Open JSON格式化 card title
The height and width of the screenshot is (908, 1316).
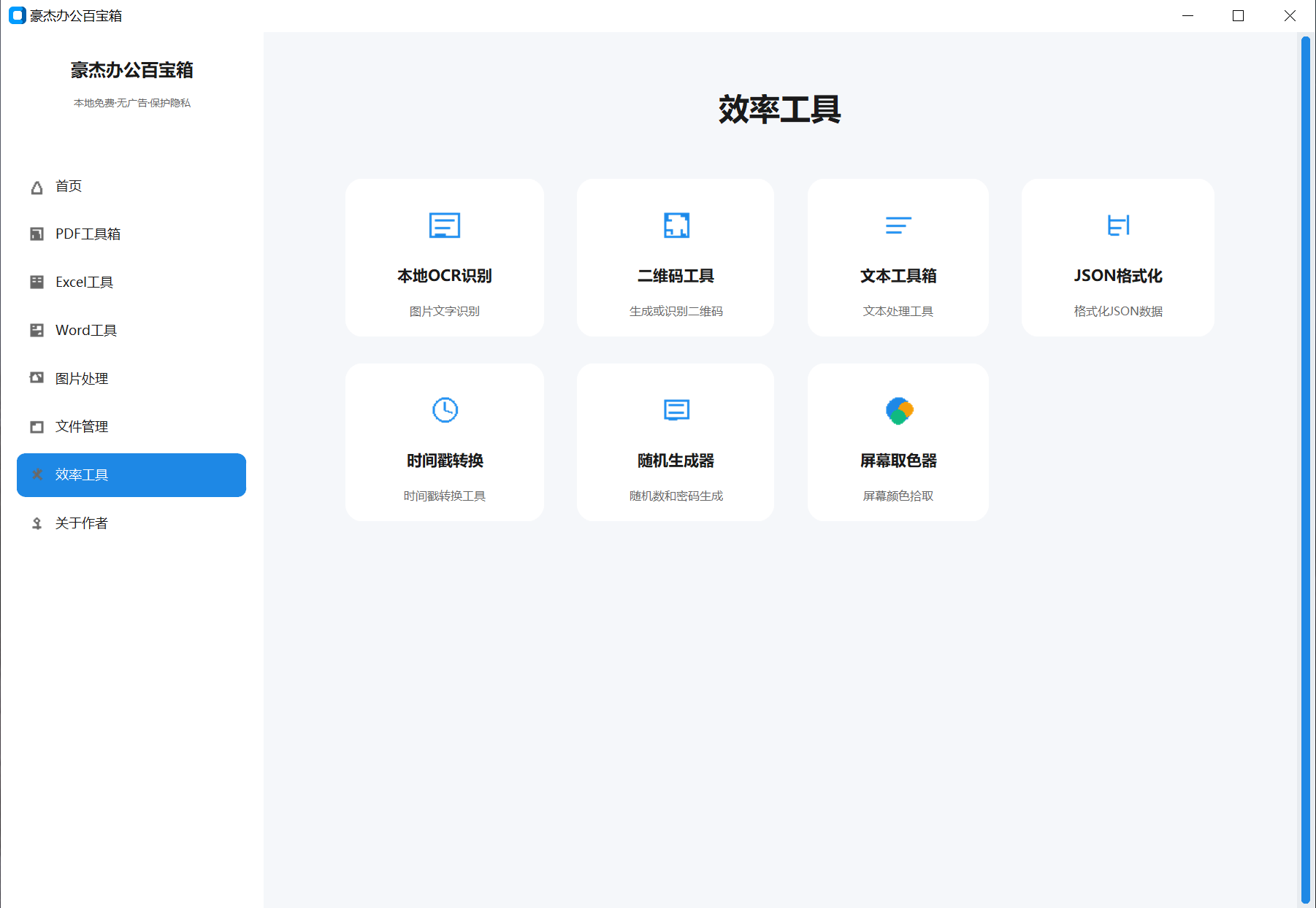tap(1118, 276)
